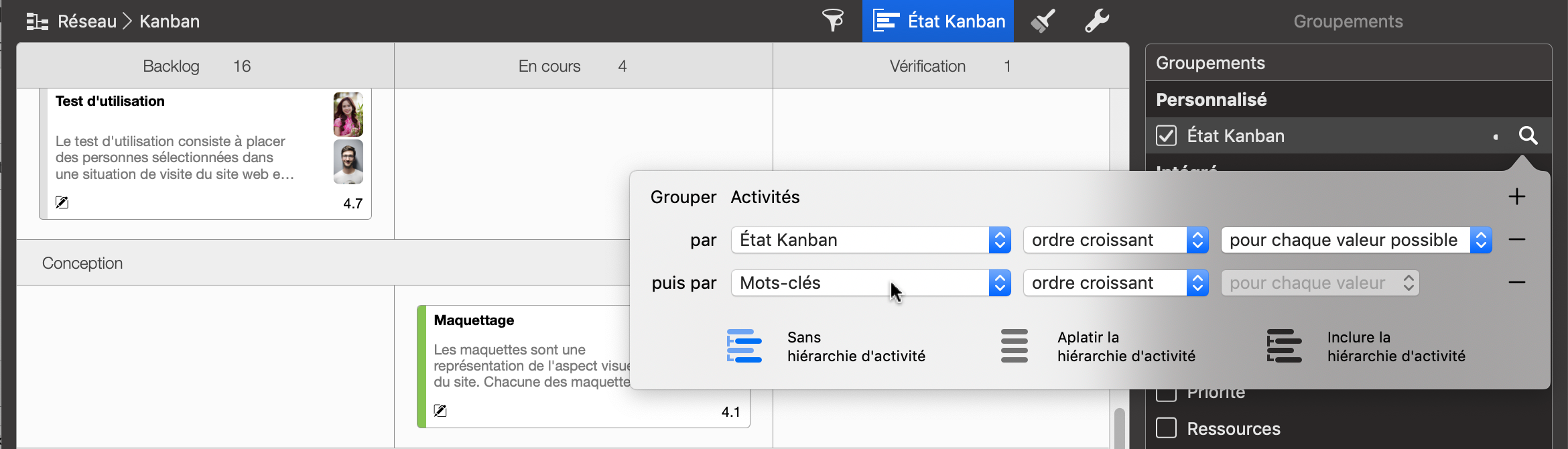The width and height of the screenshot is (1568, 449).
Task: Click the Réseau breadcrumb item
Action: click(x=86, y=21)
